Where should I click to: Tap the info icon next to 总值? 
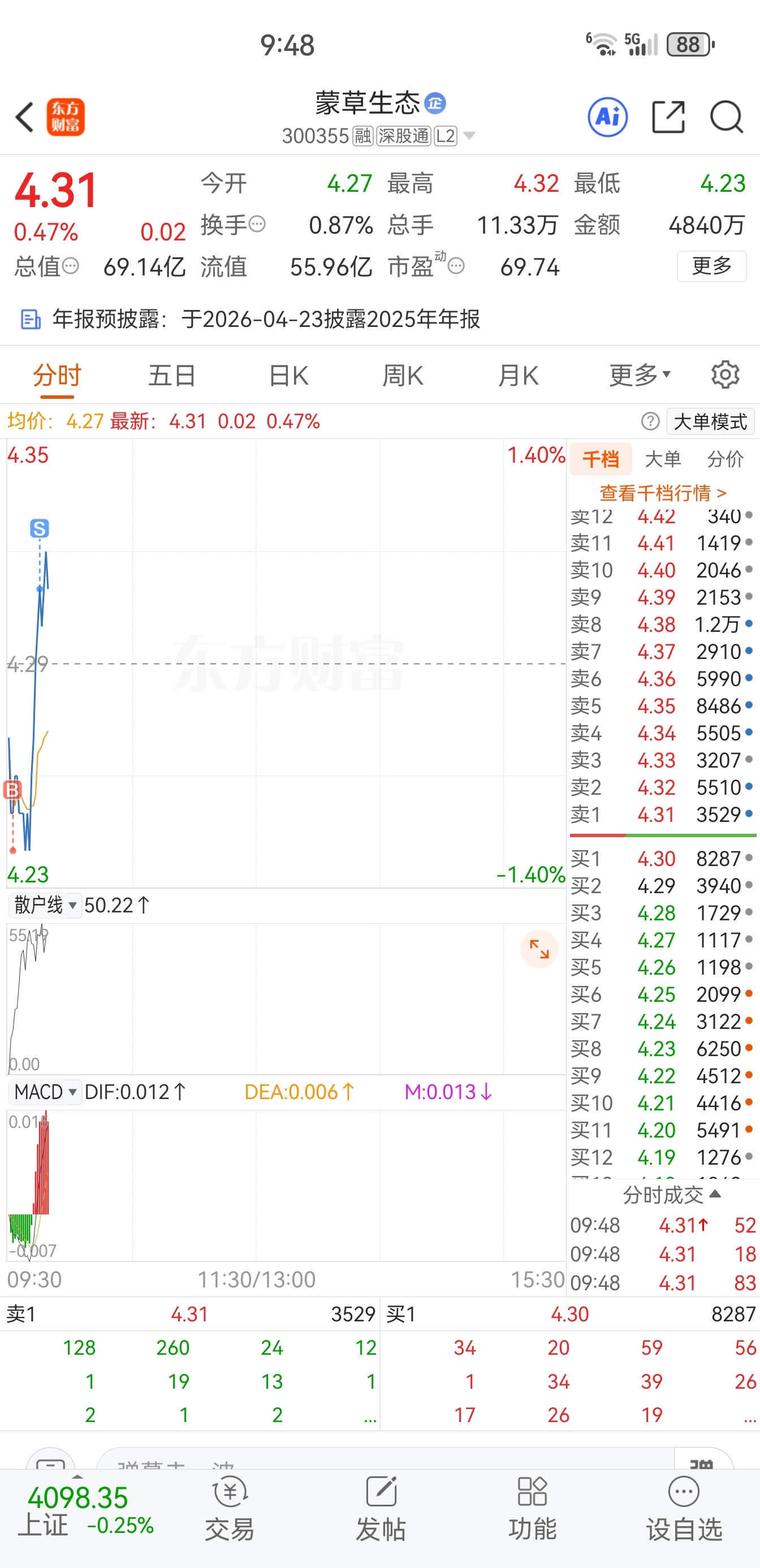click(71, 266)
